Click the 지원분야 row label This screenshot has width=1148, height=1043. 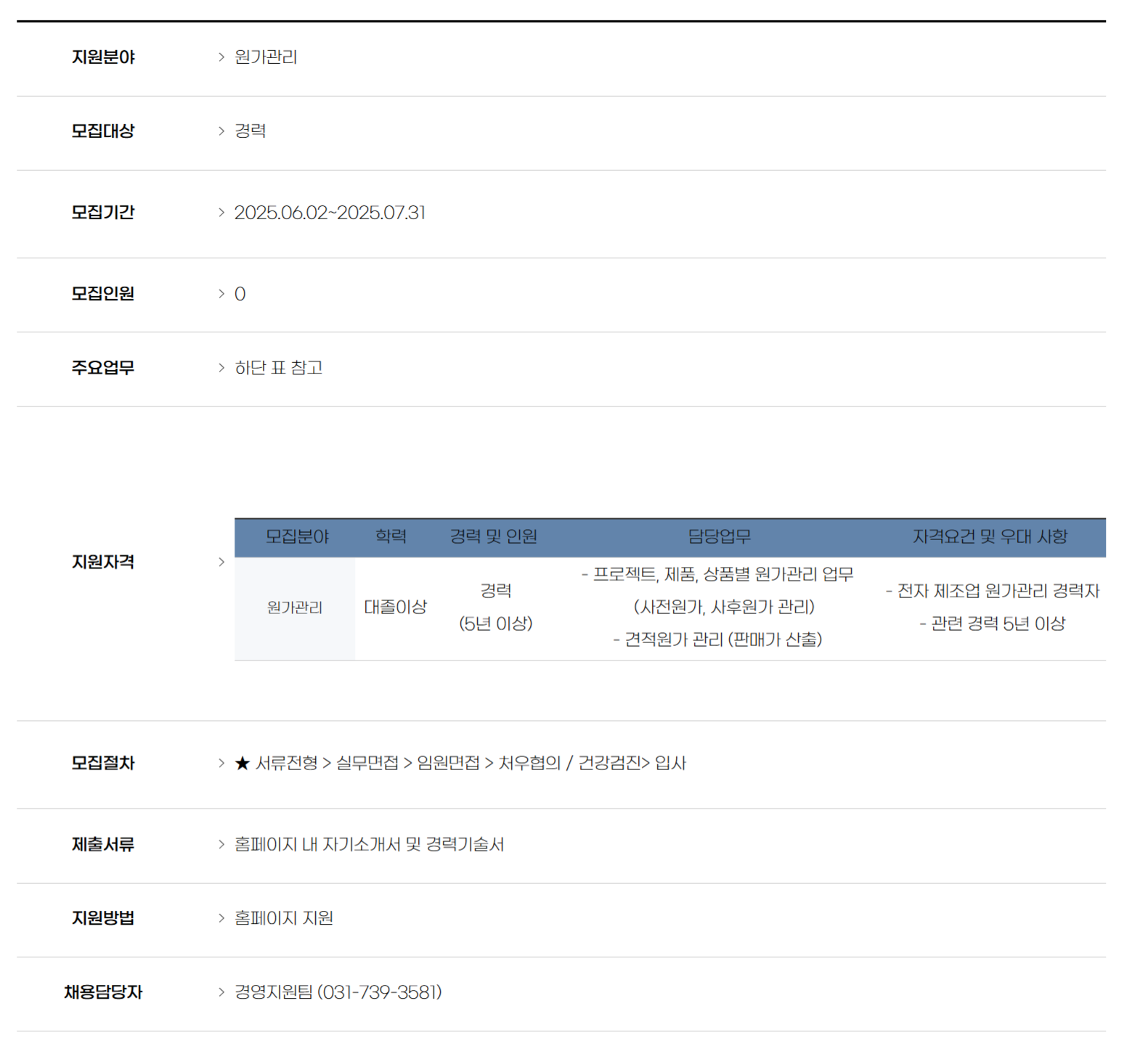point(103,57)
